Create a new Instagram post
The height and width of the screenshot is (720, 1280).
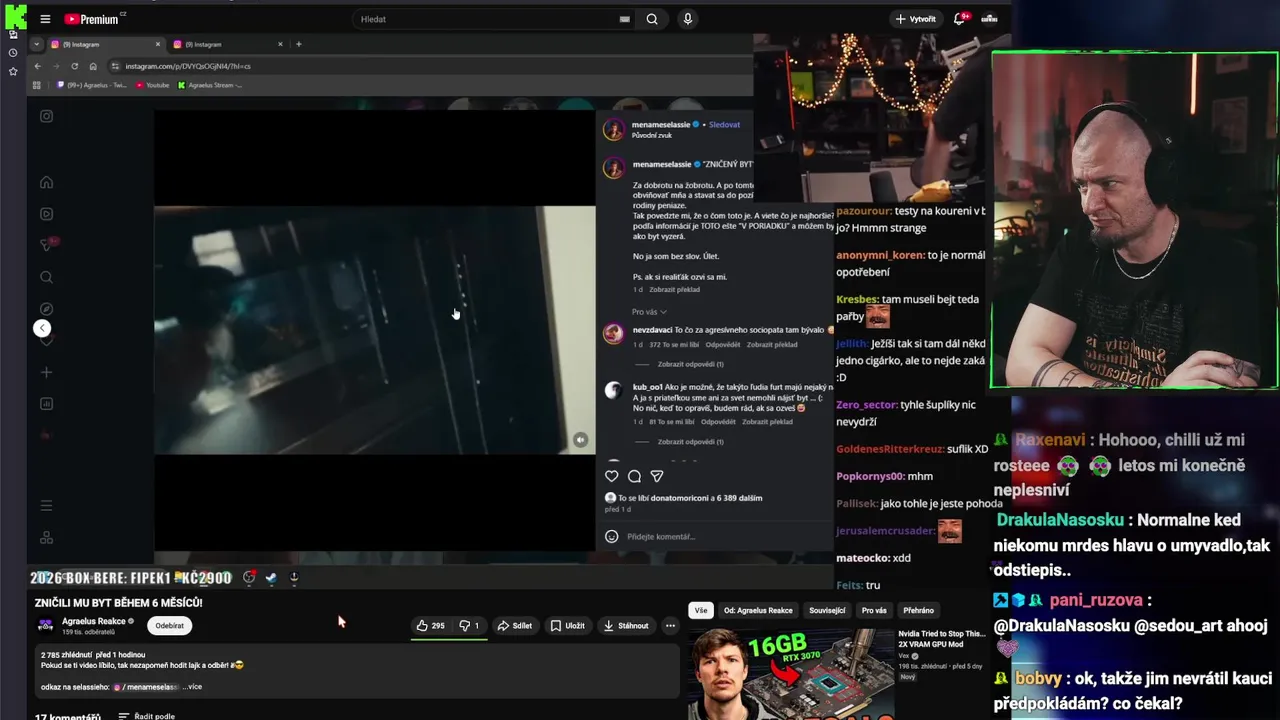pyautogui.click(x=46, y=372)
